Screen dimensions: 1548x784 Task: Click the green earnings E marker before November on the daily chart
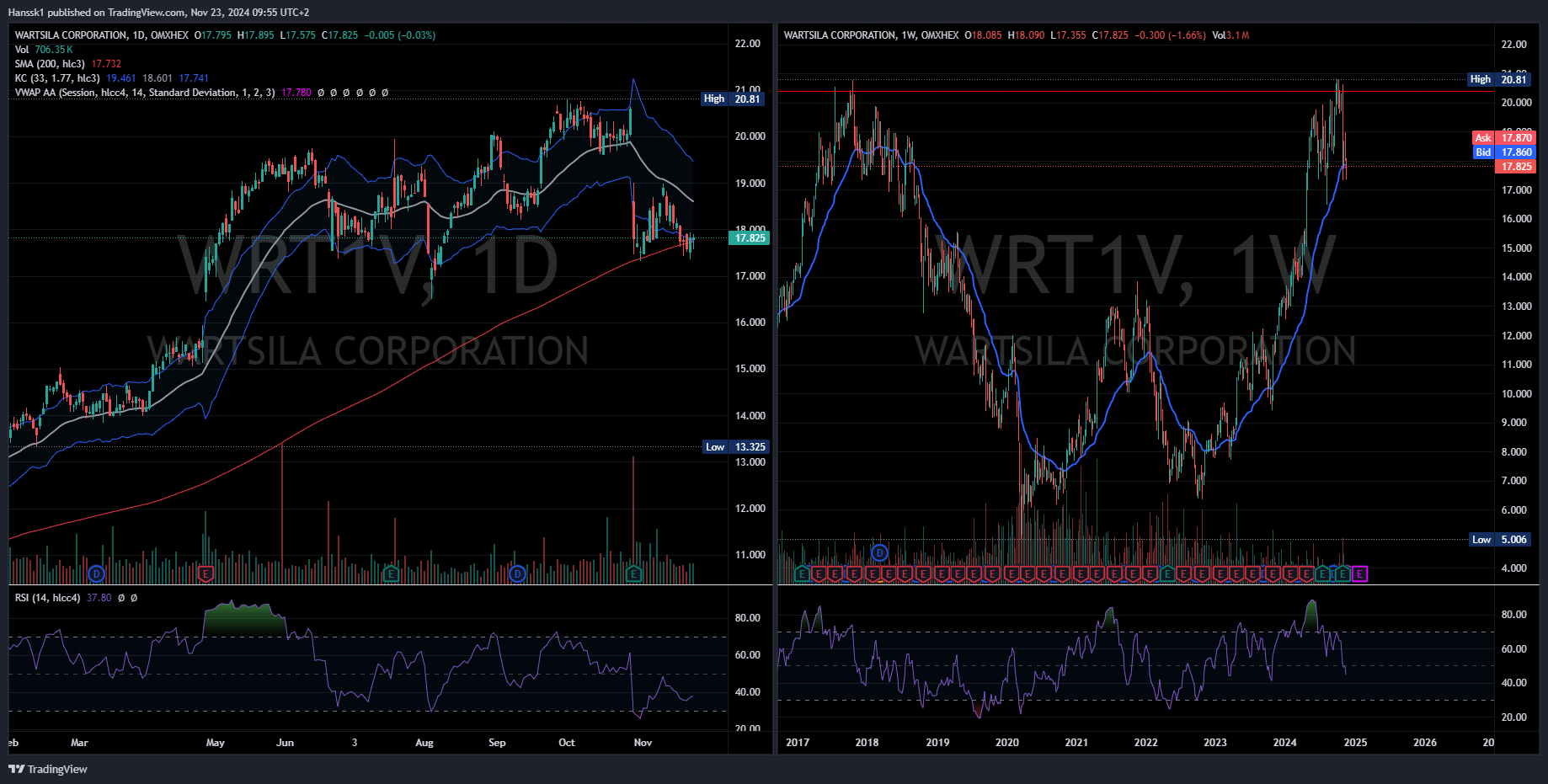coord(634,574)
